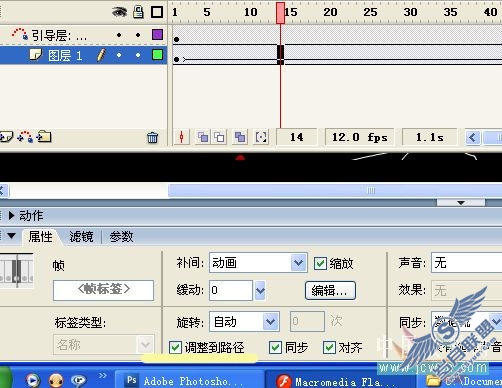502x388 pixels.
Task: Open modify onion markers menu
Action: (261, 137)
